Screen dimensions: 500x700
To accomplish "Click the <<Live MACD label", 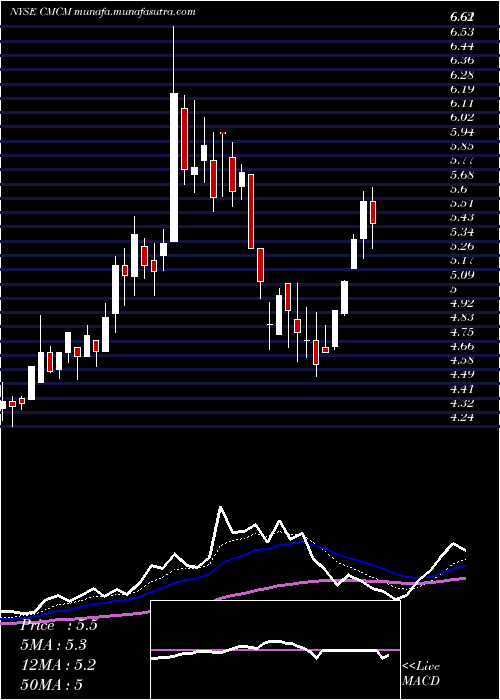I will [x=421, y=674].
